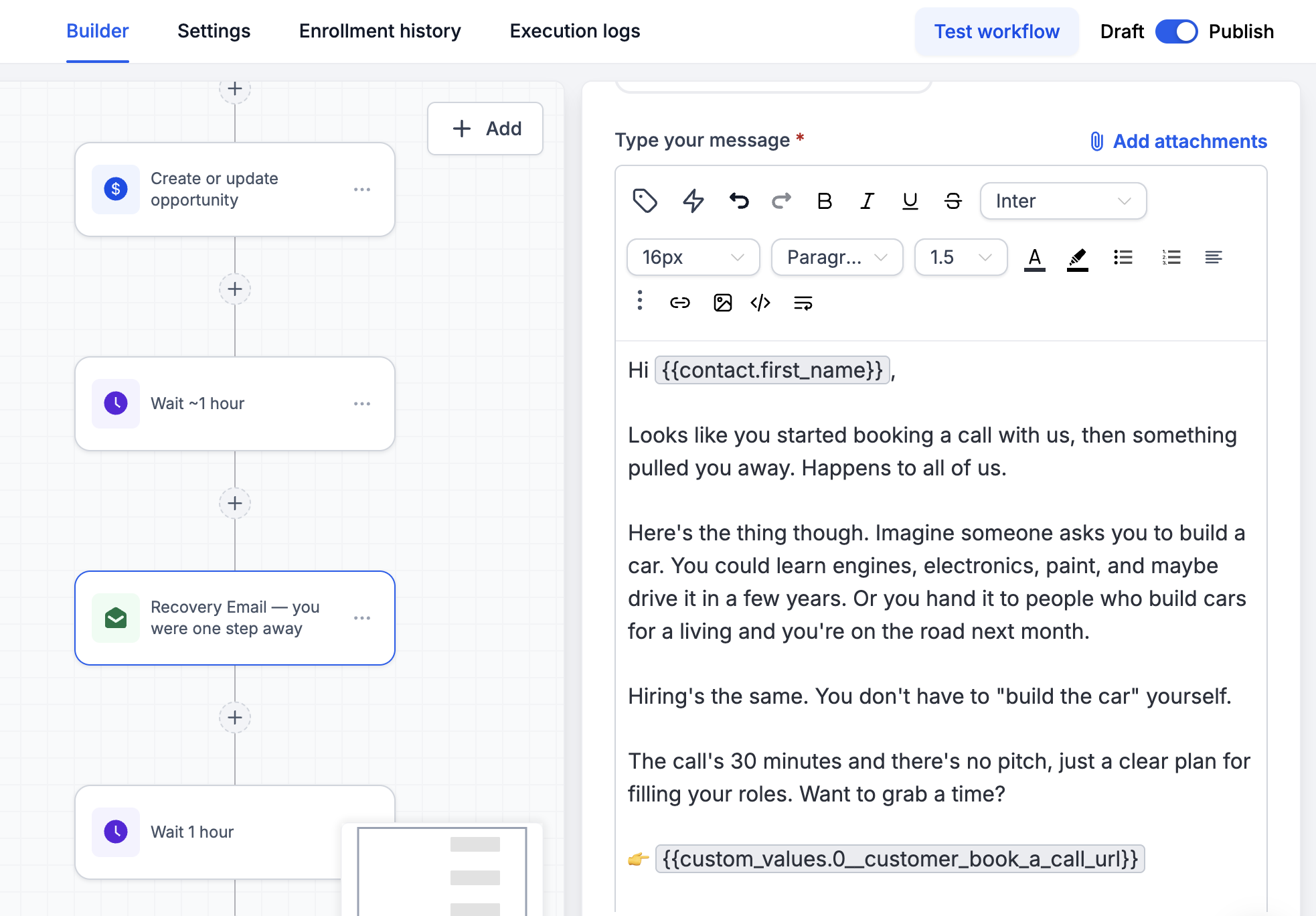This screenshot has height=916, width=1316.
Task: Click the workflow minimap thumbnail
Action: click(x=442, y=870)
